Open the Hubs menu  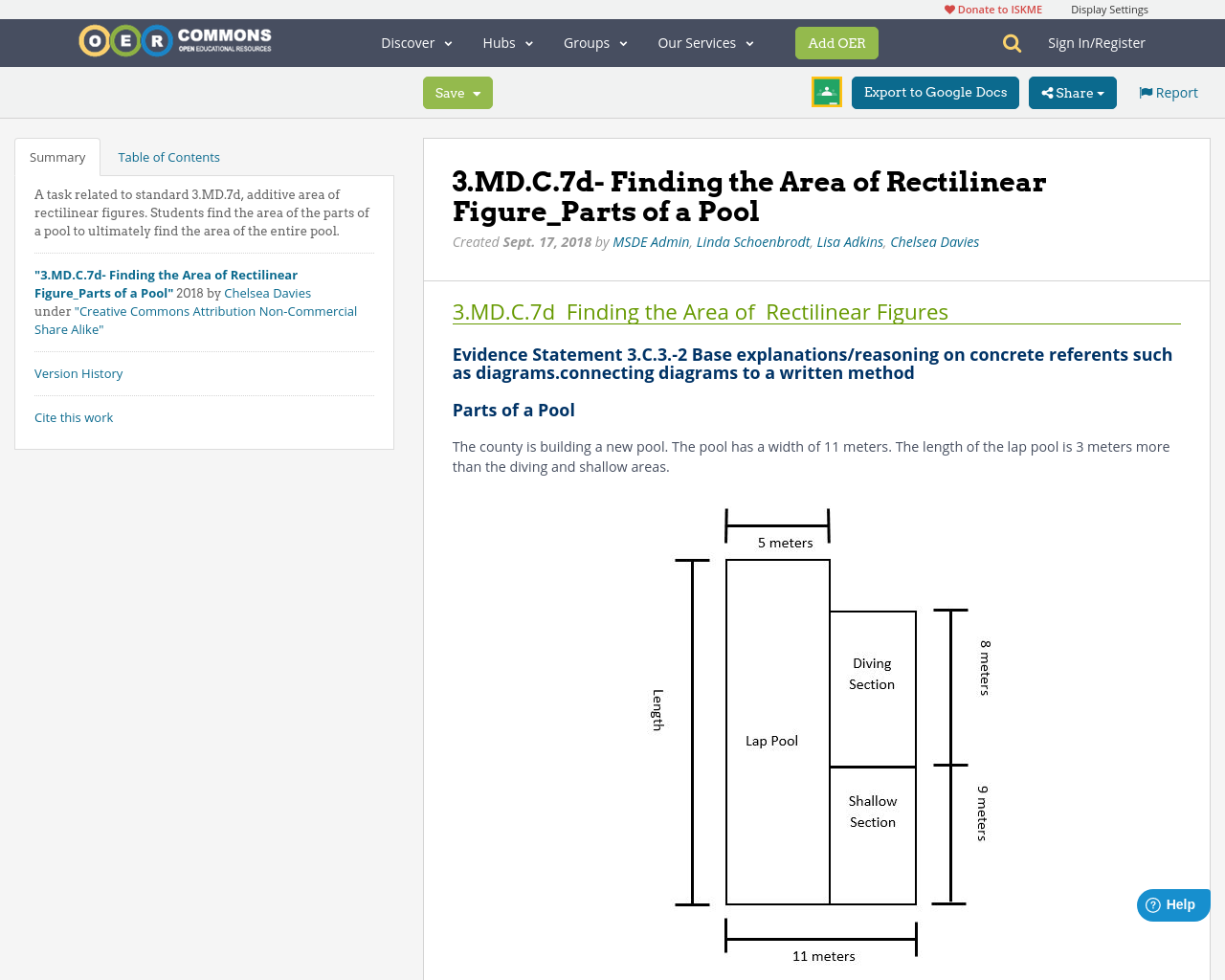(507, 42)
